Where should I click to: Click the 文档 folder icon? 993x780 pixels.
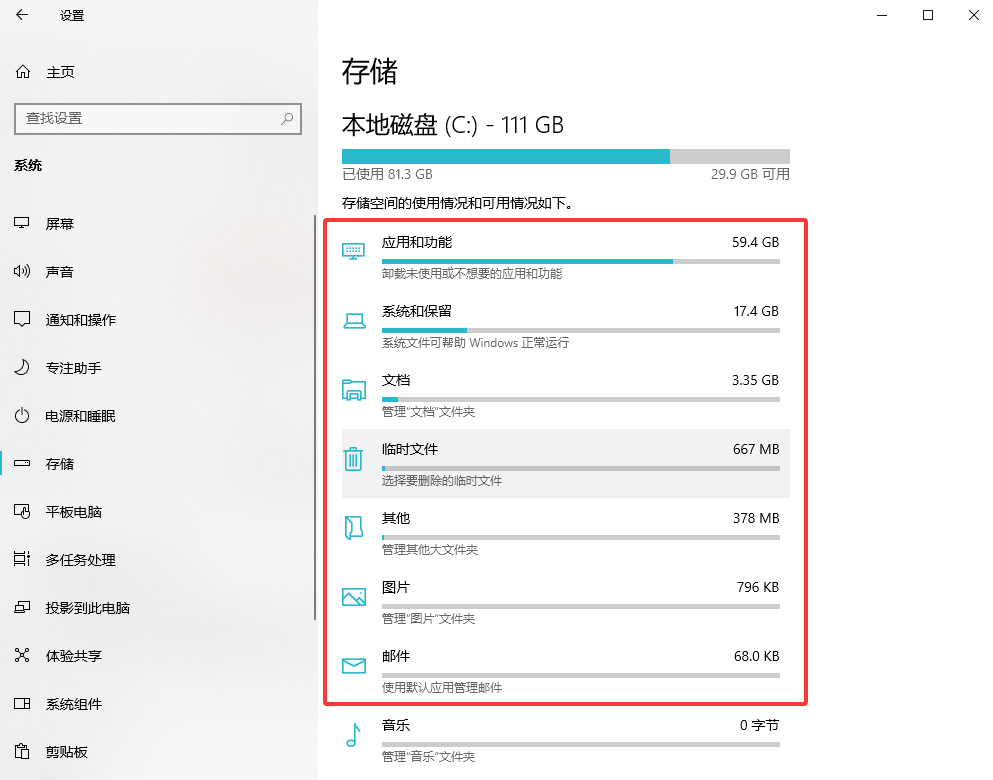353,389
